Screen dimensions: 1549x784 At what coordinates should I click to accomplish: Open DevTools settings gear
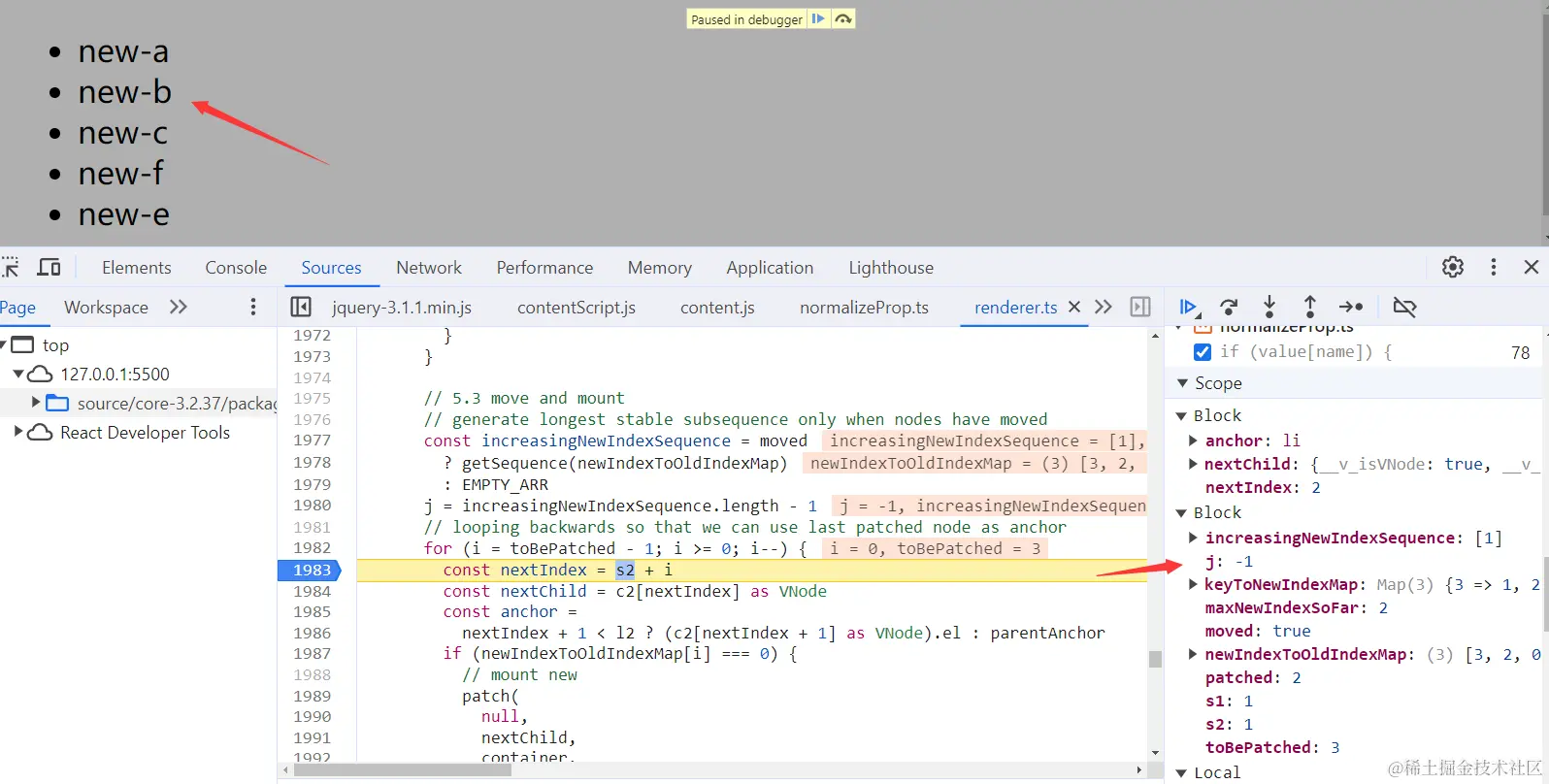pos(1453,267)
